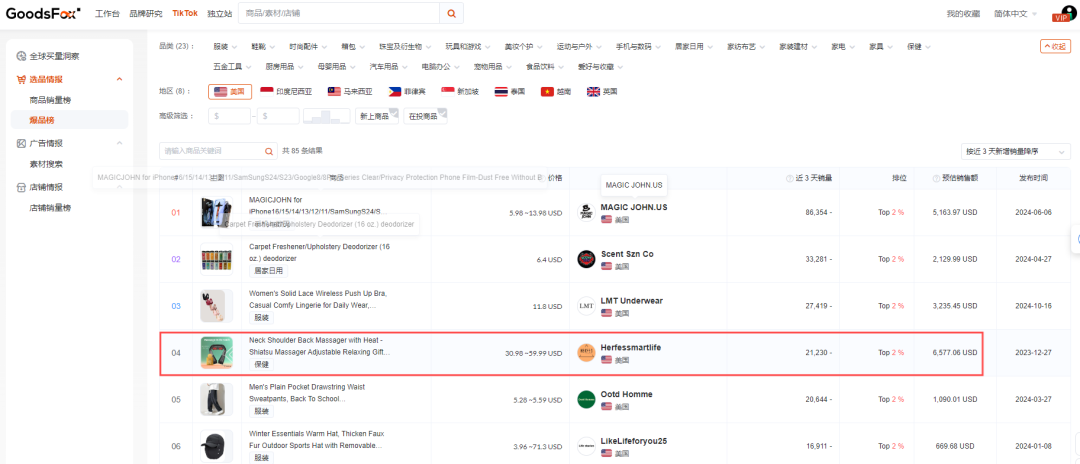
Task: Click the minimum price input field
Action: point(229,116)
